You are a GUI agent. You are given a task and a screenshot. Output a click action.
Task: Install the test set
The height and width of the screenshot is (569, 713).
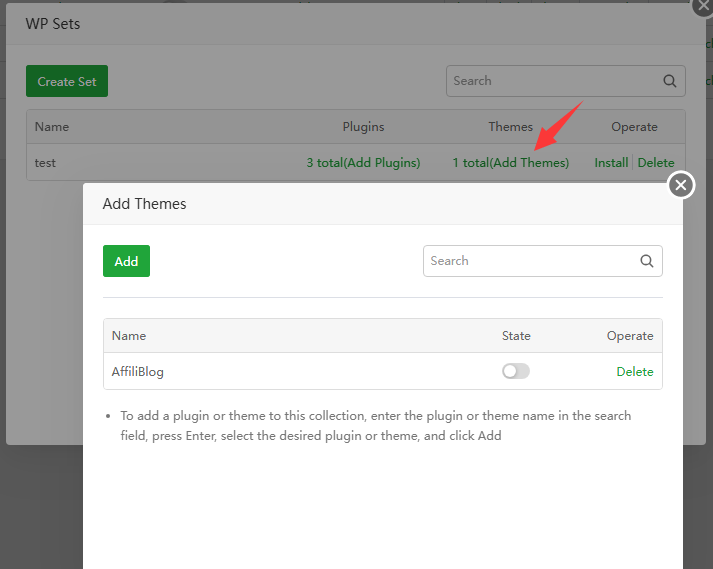611,162
